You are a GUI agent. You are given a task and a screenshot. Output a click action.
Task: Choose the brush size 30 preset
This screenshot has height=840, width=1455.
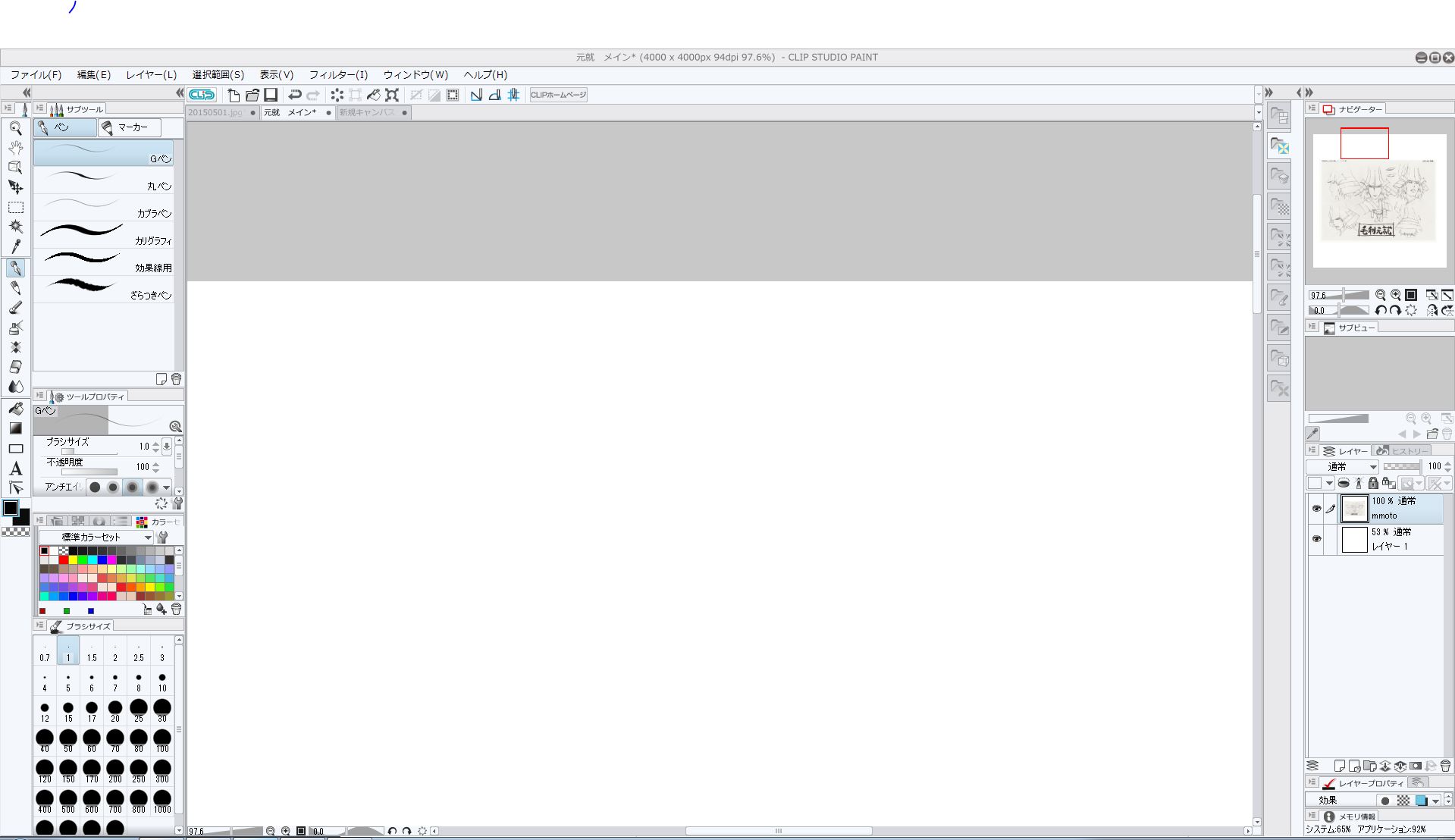click(x=162, y=711)
